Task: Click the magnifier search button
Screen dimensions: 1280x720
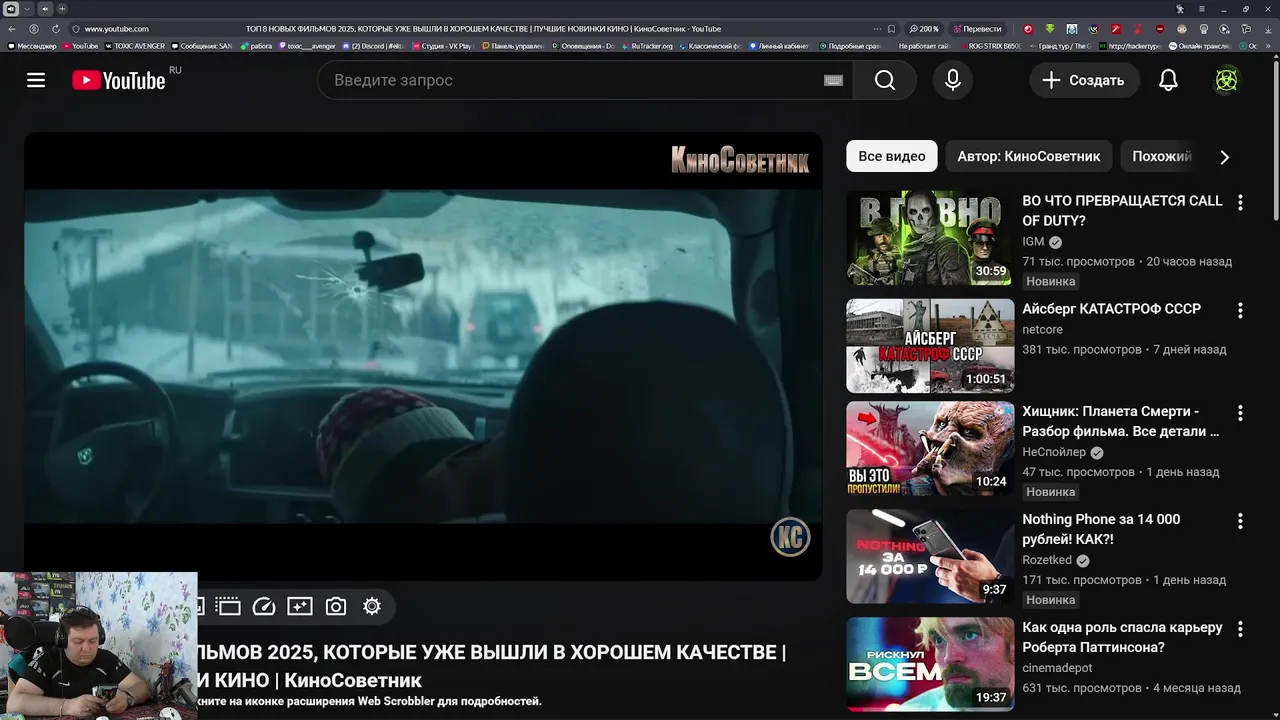Action: pos(885,80)
